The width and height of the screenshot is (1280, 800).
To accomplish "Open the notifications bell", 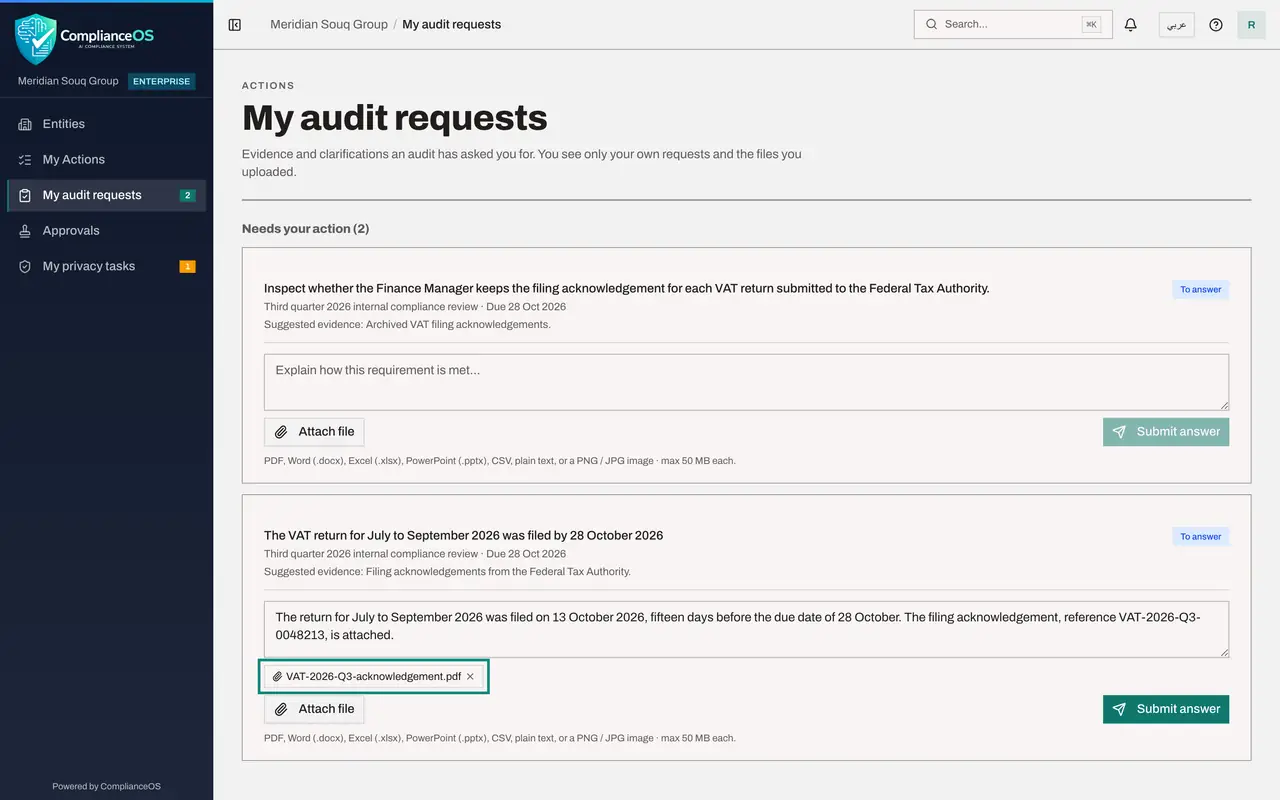I will [1131, 25].
